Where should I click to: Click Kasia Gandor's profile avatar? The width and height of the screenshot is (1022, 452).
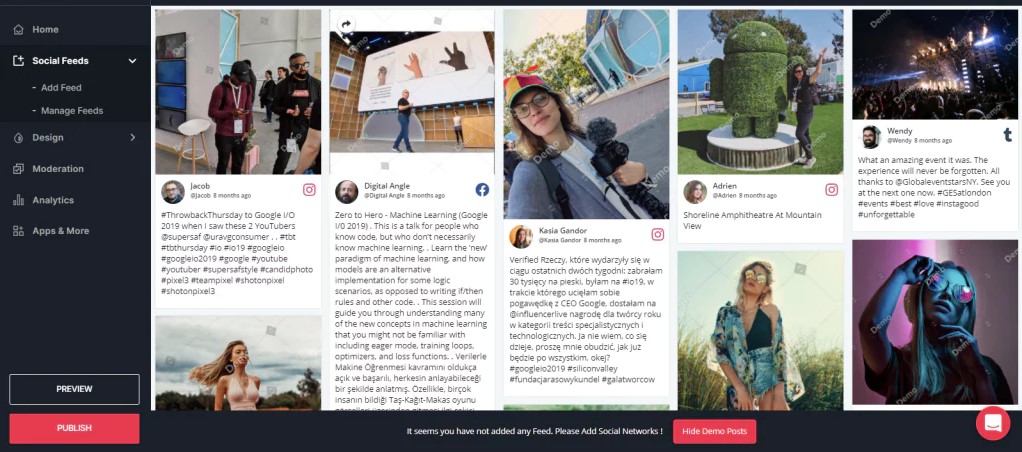click(521, 236)
